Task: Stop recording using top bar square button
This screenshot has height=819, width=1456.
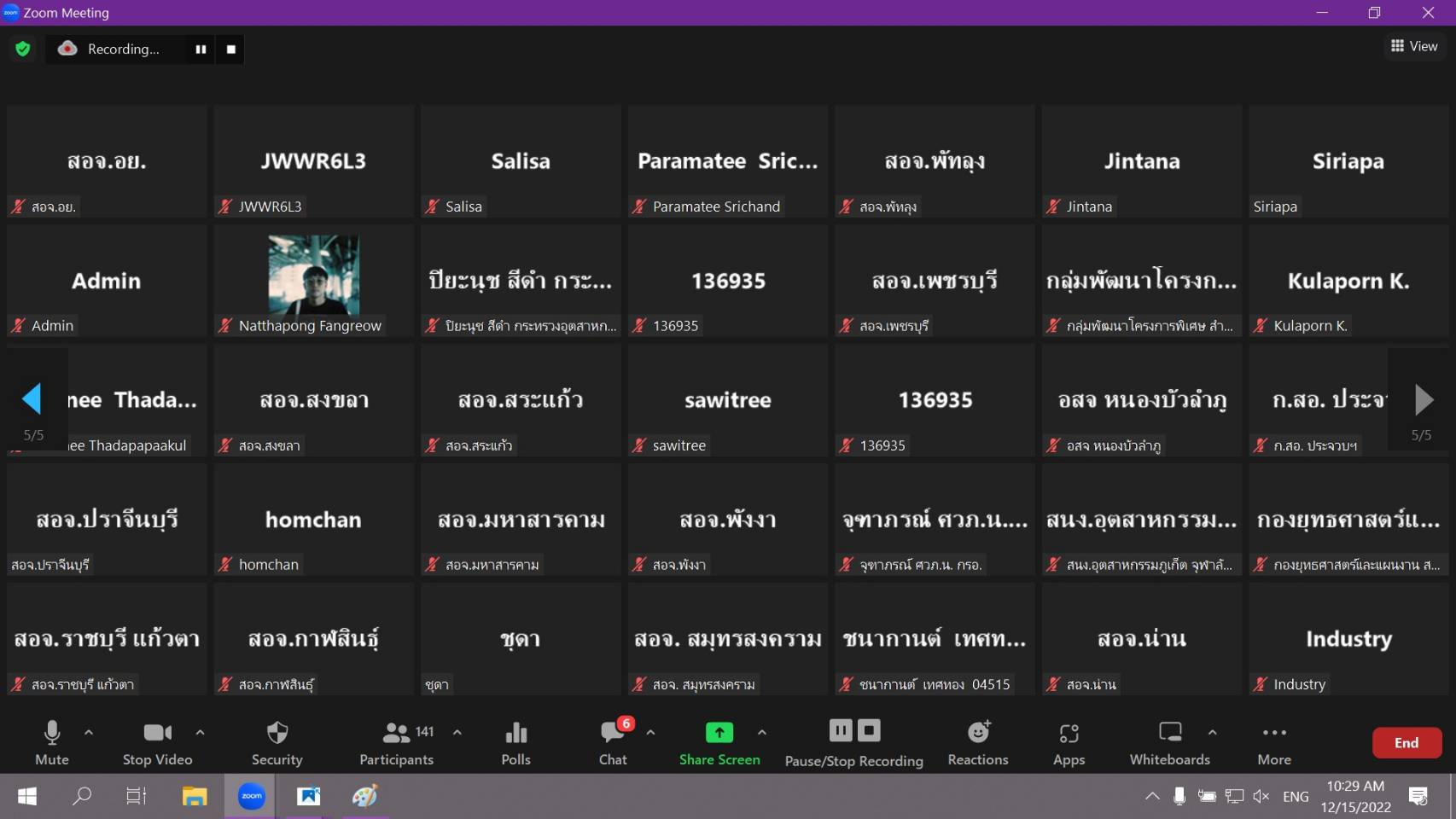Action: (x=231, y=49)
